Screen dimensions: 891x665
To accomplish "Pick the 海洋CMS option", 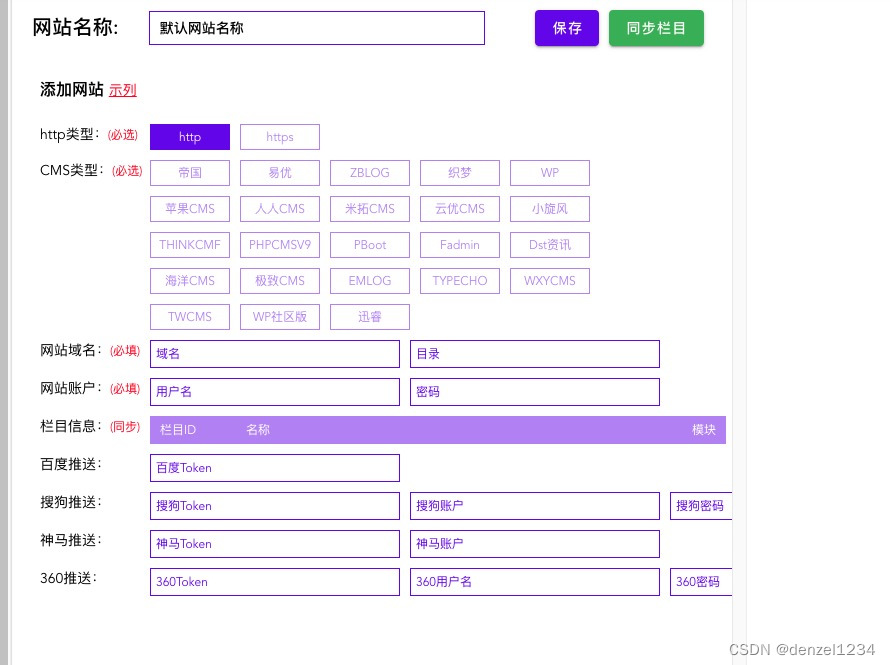I will pos(190,281).
